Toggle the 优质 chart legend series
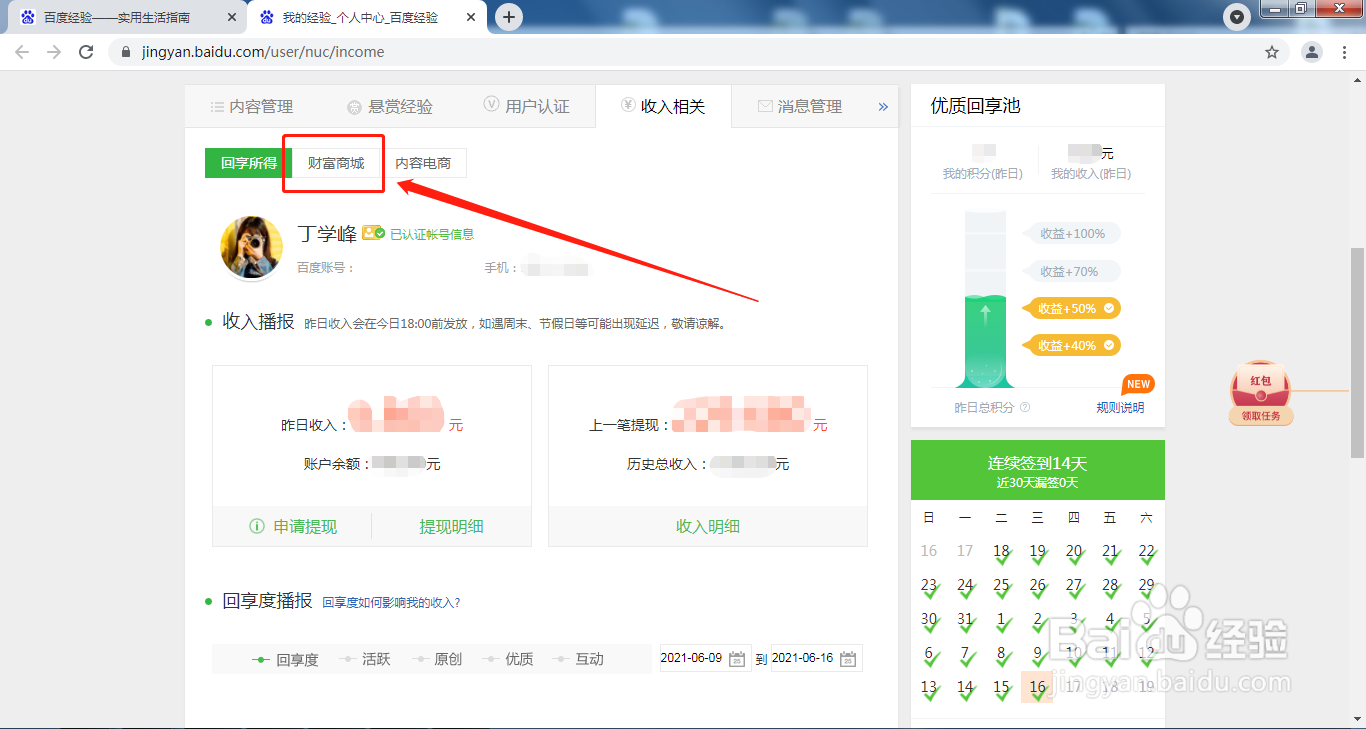Viewport: 1366px width, 729px height. click(x=508, y=659)
